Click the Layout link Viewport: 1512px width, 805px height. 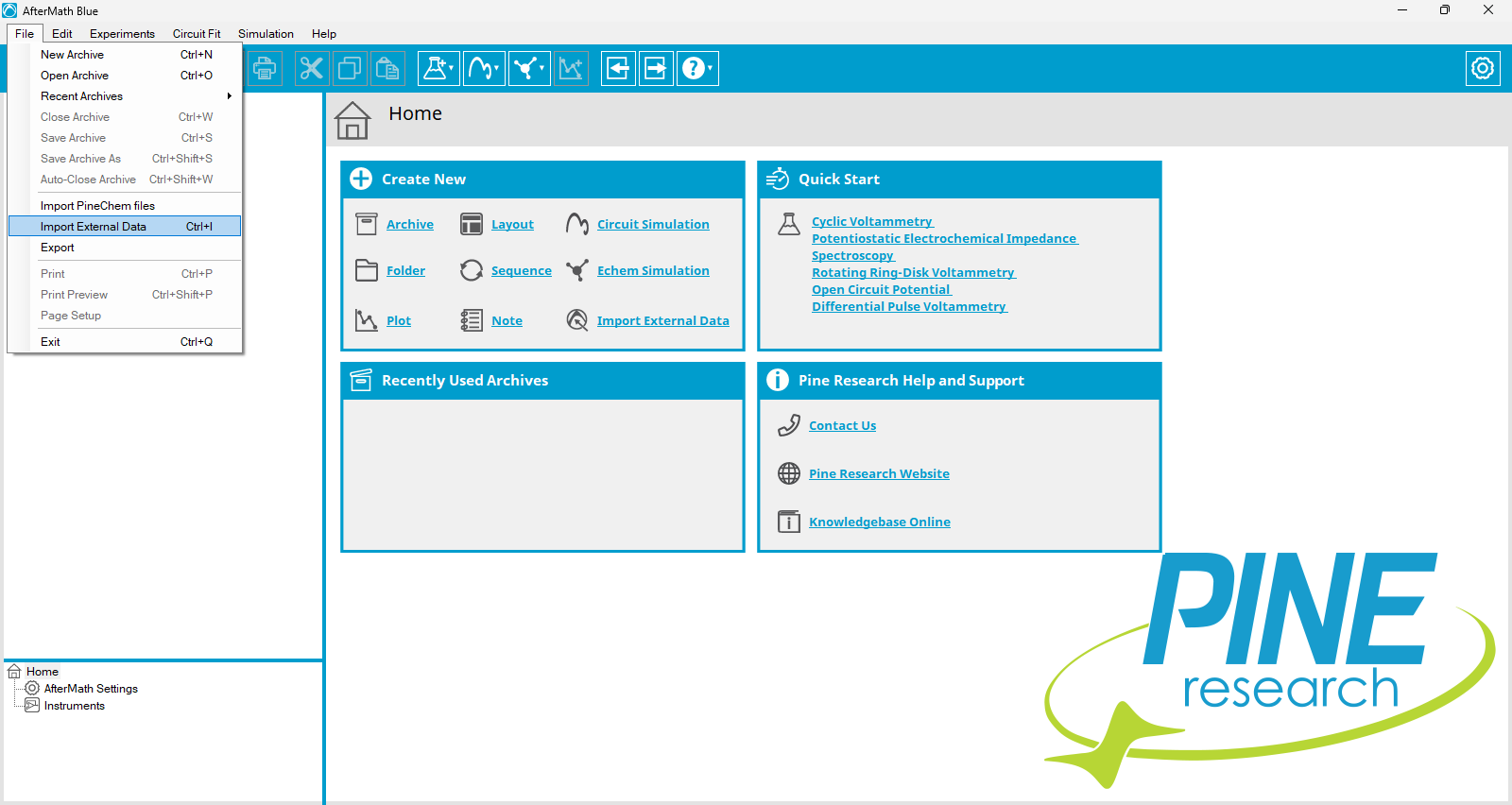[512, 224]
